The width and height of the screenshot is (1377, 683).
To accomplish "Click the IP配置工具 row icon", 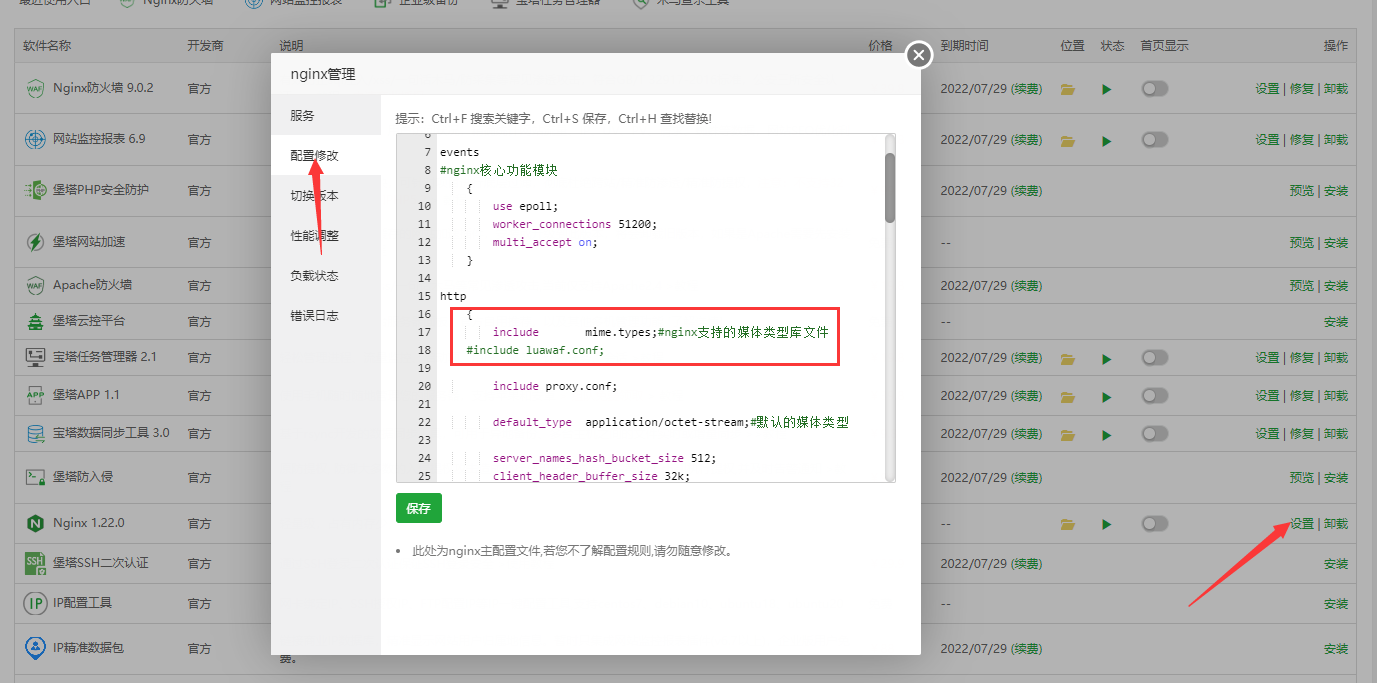I will pyautogui.click(x=35, y=603).
